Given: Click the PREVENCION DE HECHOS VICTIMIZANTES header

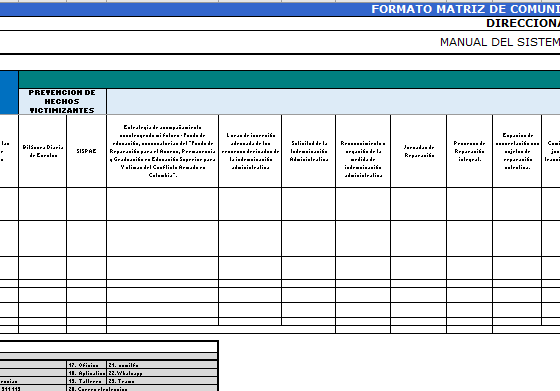Looking at the screenshot, I should click(x=62, y=101).
